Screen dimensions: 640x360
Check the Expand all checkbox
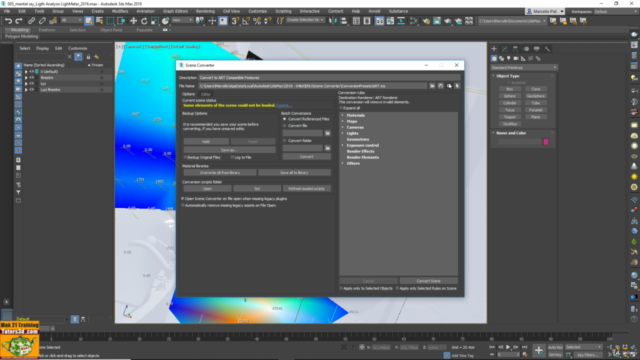coord(341,108)
